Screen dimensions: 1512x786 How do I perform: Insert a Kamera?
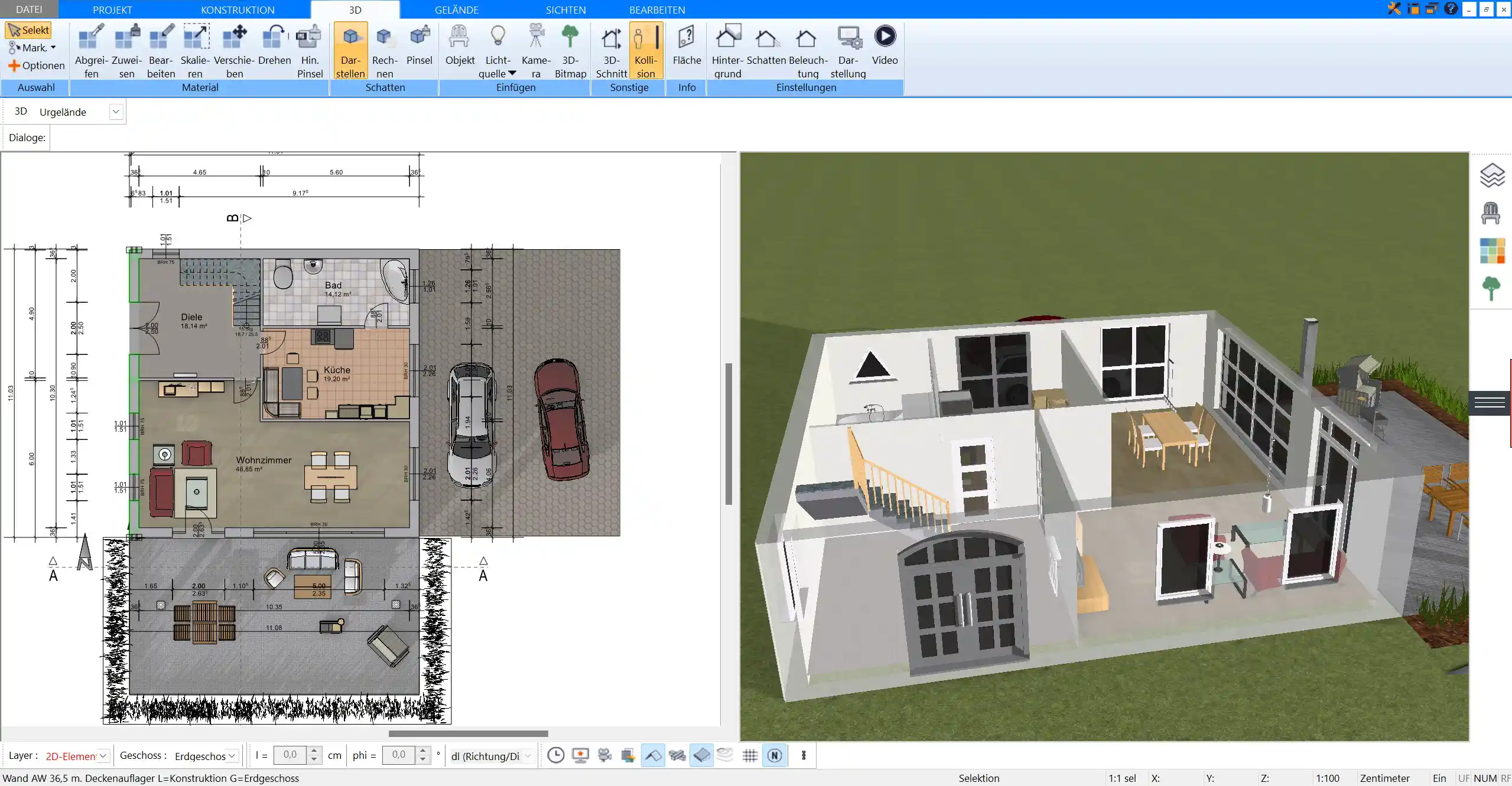point(536,51)
